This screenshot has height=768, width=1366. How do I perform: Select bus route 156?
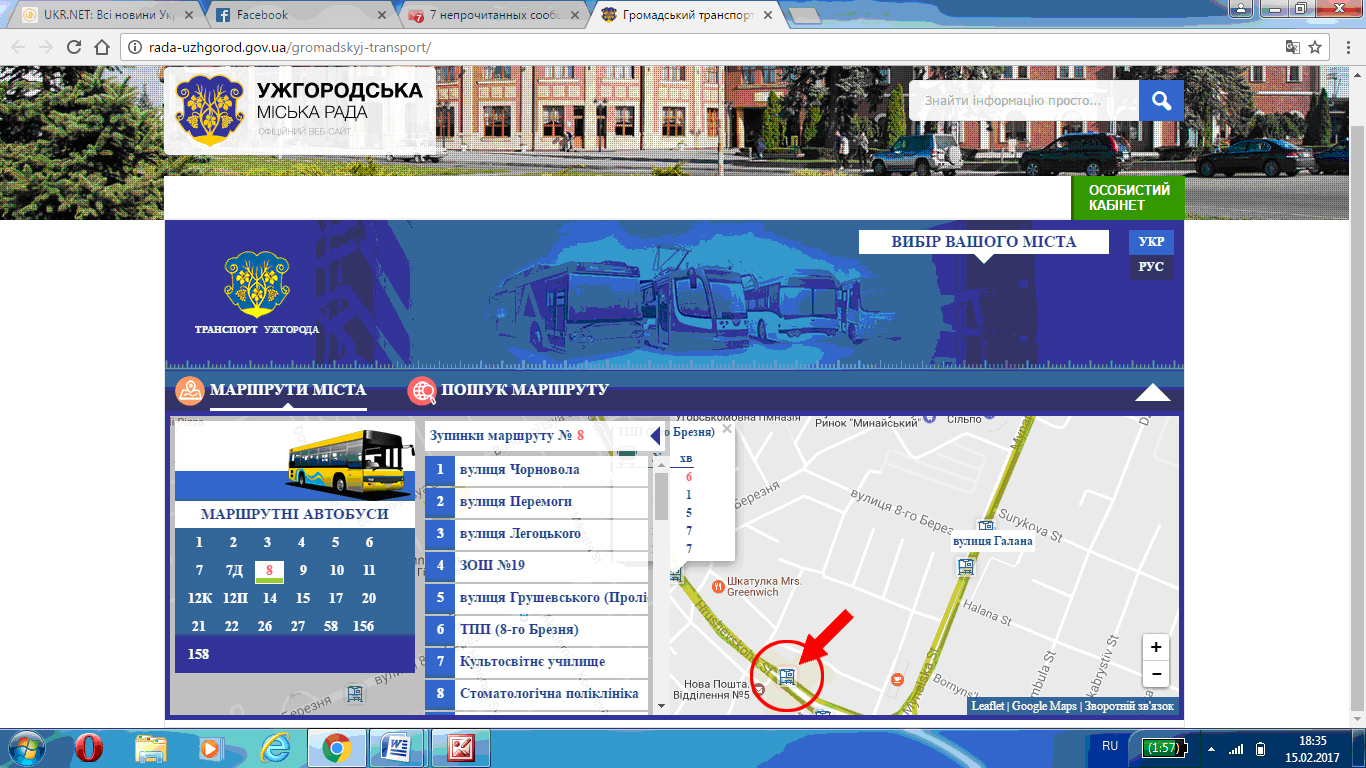tap(363, 627)
